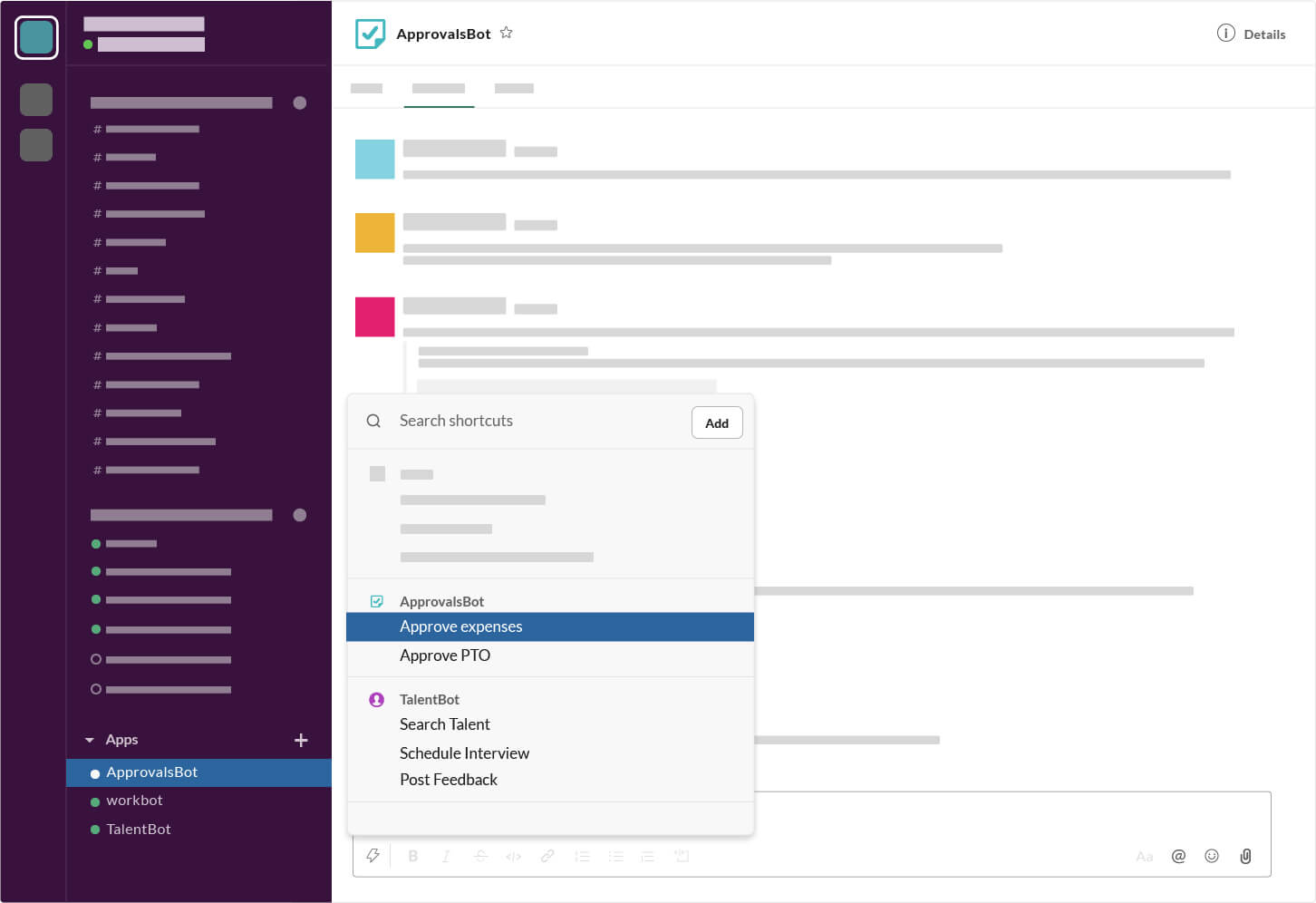The image size is (1316, 903).
Task: Open workbot in the Apps list
Action: pyautogui.click(x=134, y=801)
